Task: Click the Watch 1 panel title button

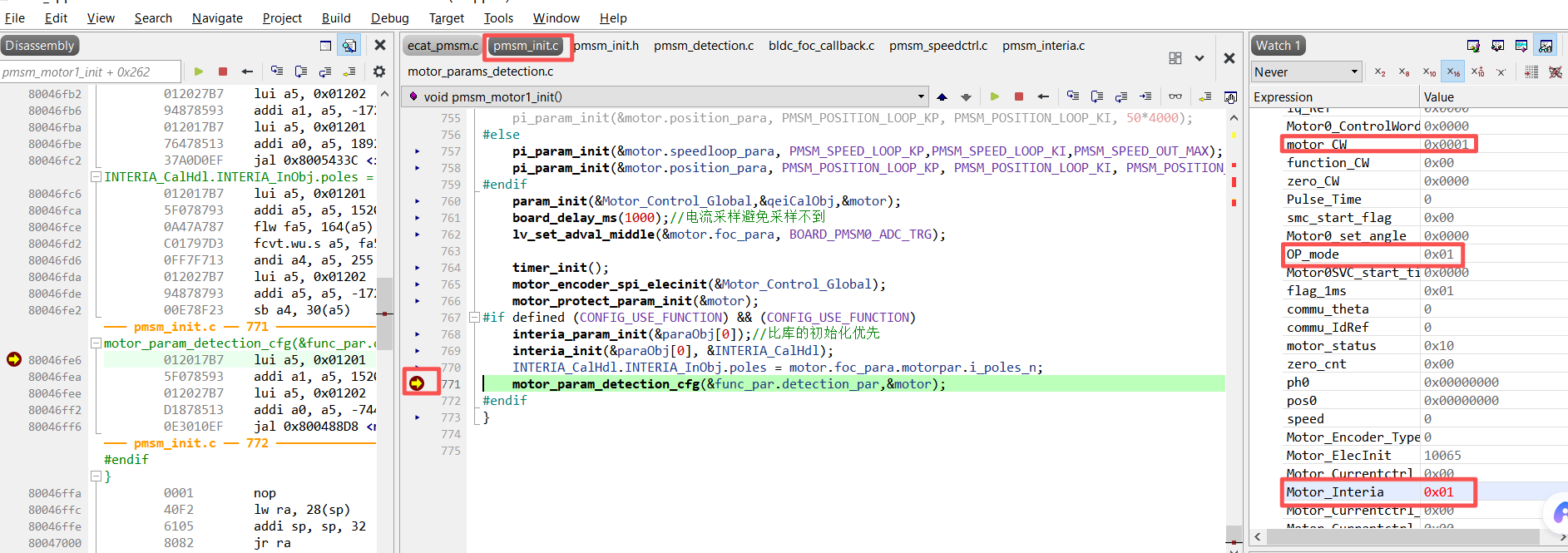Action: click(1279, 46)
